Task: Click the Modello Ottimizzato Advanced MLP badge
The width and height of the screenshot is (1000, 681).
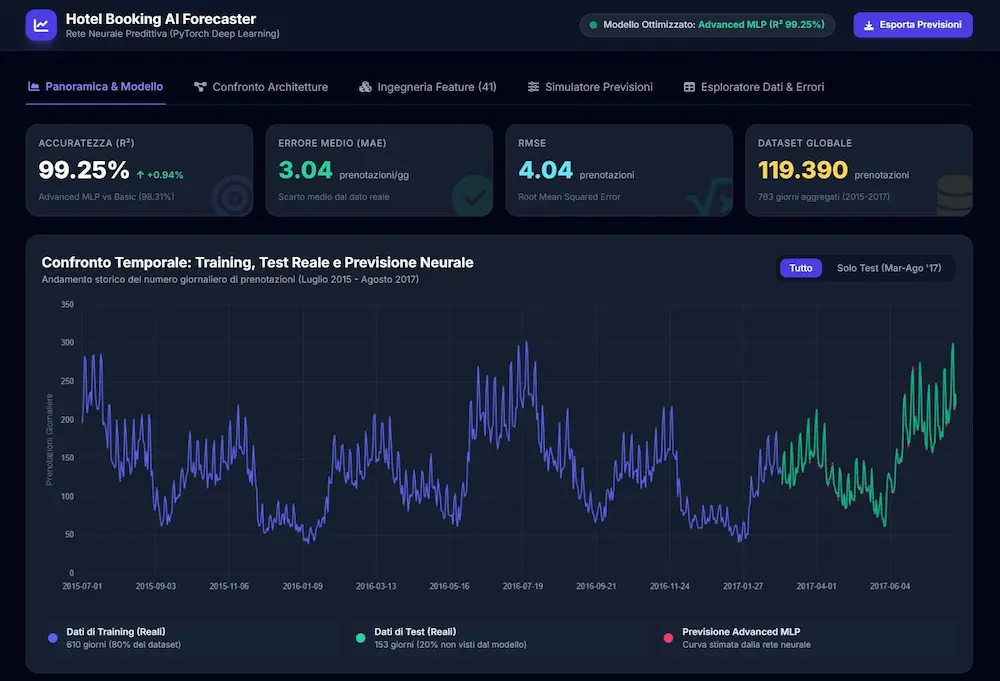Action: tap(707, 25)
